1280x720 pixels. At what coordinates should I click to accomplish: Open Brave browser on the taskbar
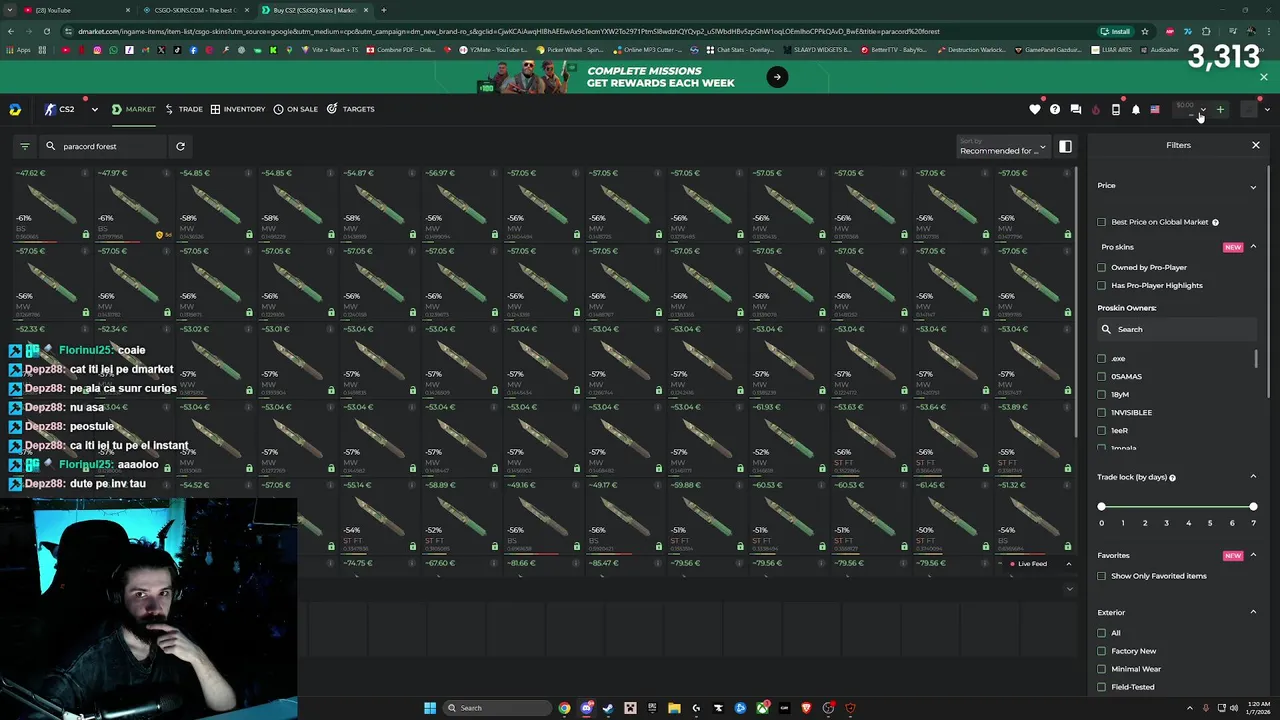click(806, 708)
